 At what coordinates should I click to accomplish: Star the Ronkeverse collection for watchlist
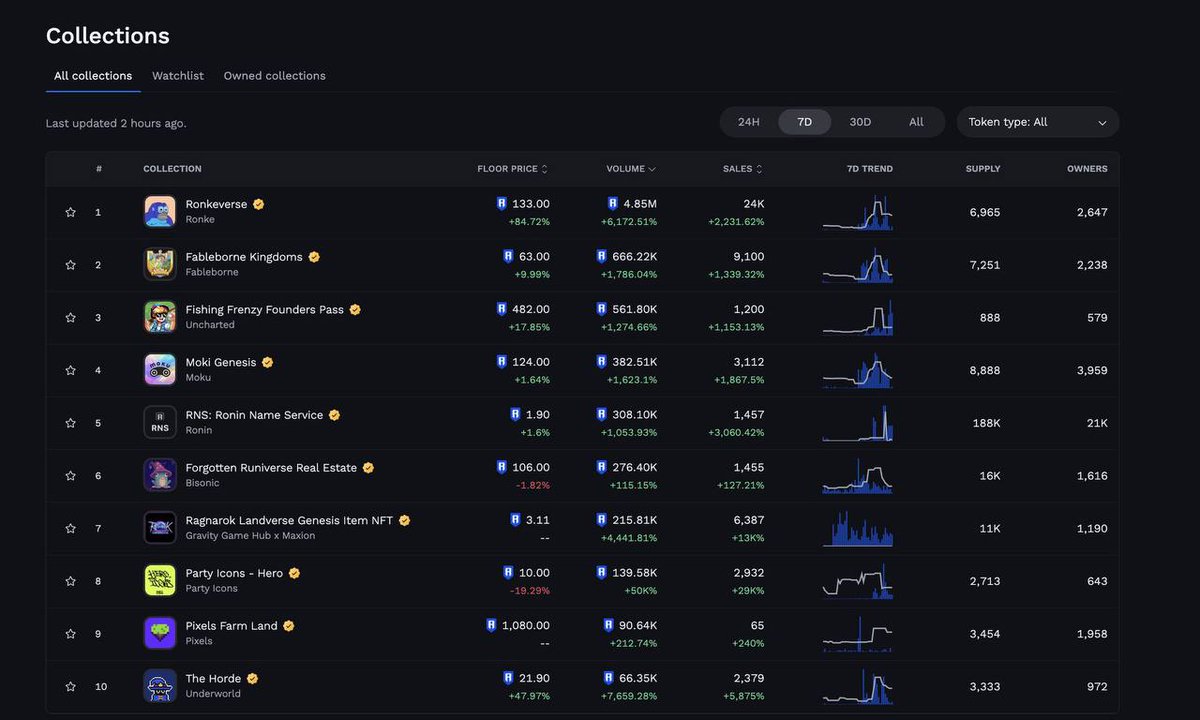[71, 212]
